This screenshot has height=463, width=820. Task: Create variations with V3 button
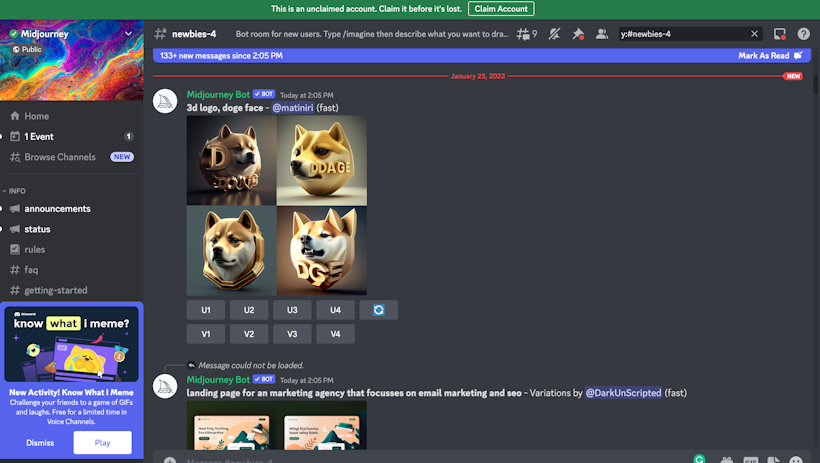[292, 334]
